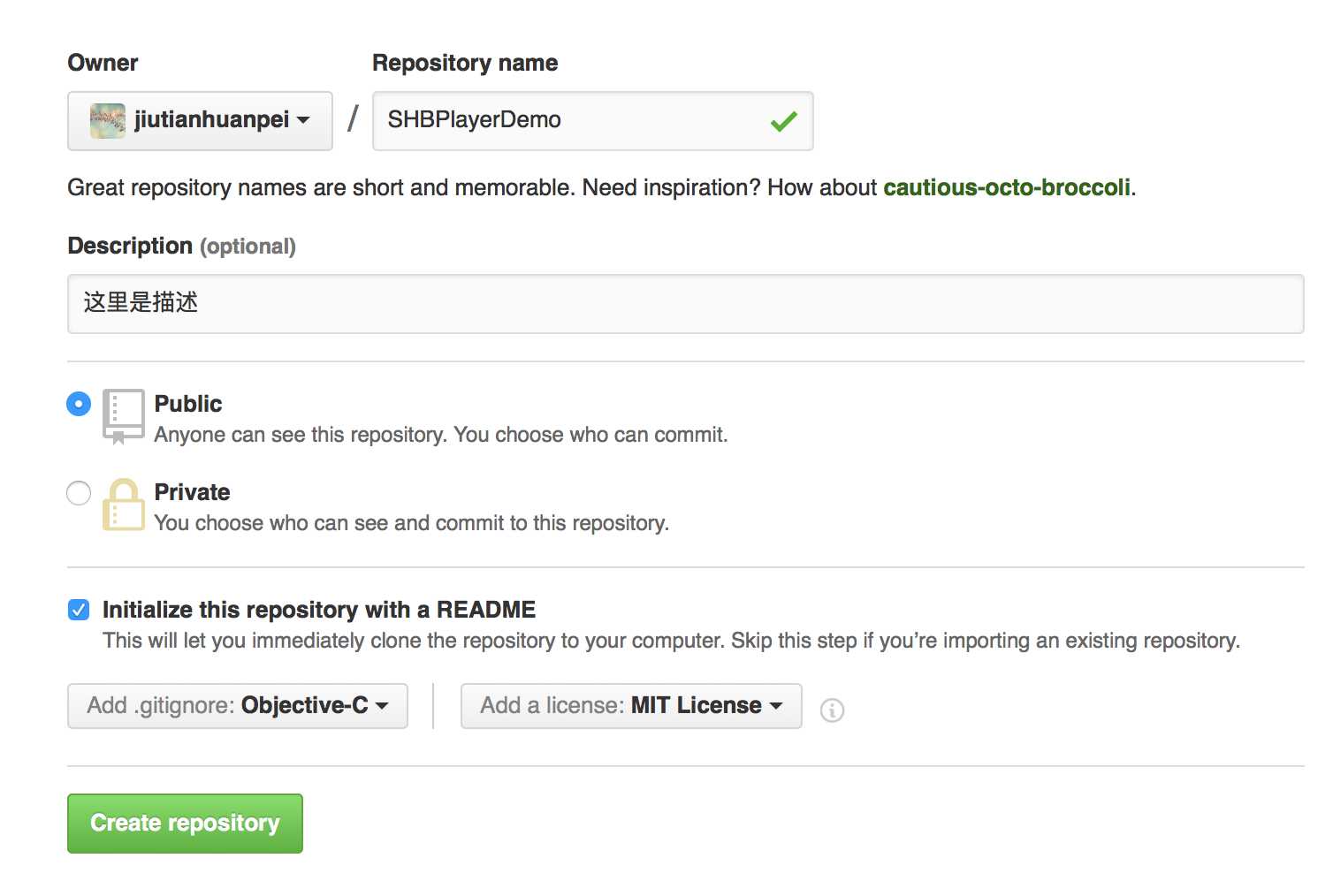
Task: Click the owner avatar image
Action: pyautogui.click(x=108, y=121)
